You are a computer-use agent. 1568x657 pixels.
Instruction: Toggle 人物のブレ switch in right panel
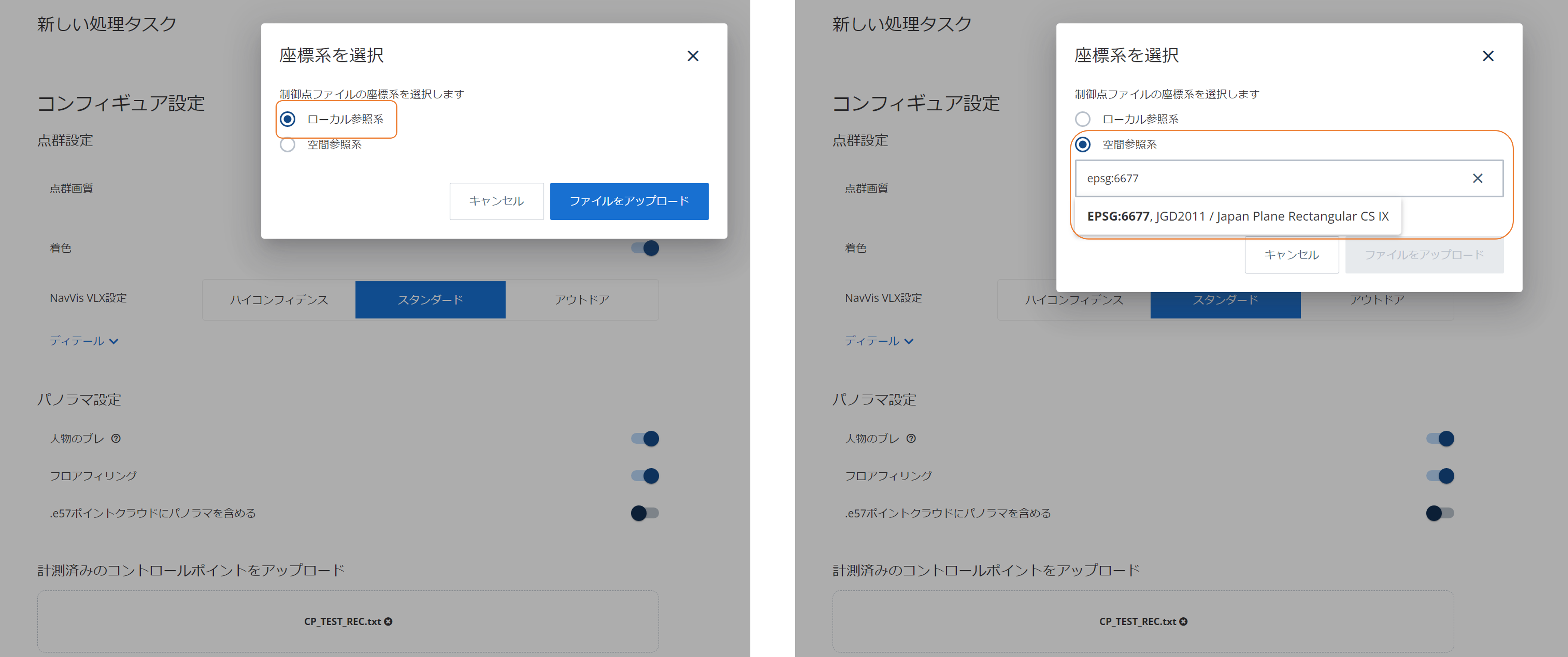pos(1439,438)
